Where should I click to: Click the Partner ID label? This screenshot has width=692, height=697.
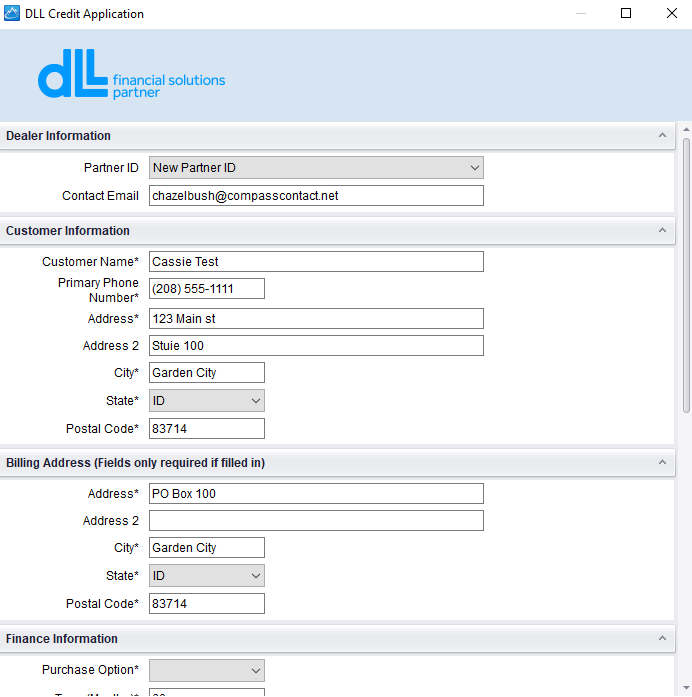click(x=111, y=168)
